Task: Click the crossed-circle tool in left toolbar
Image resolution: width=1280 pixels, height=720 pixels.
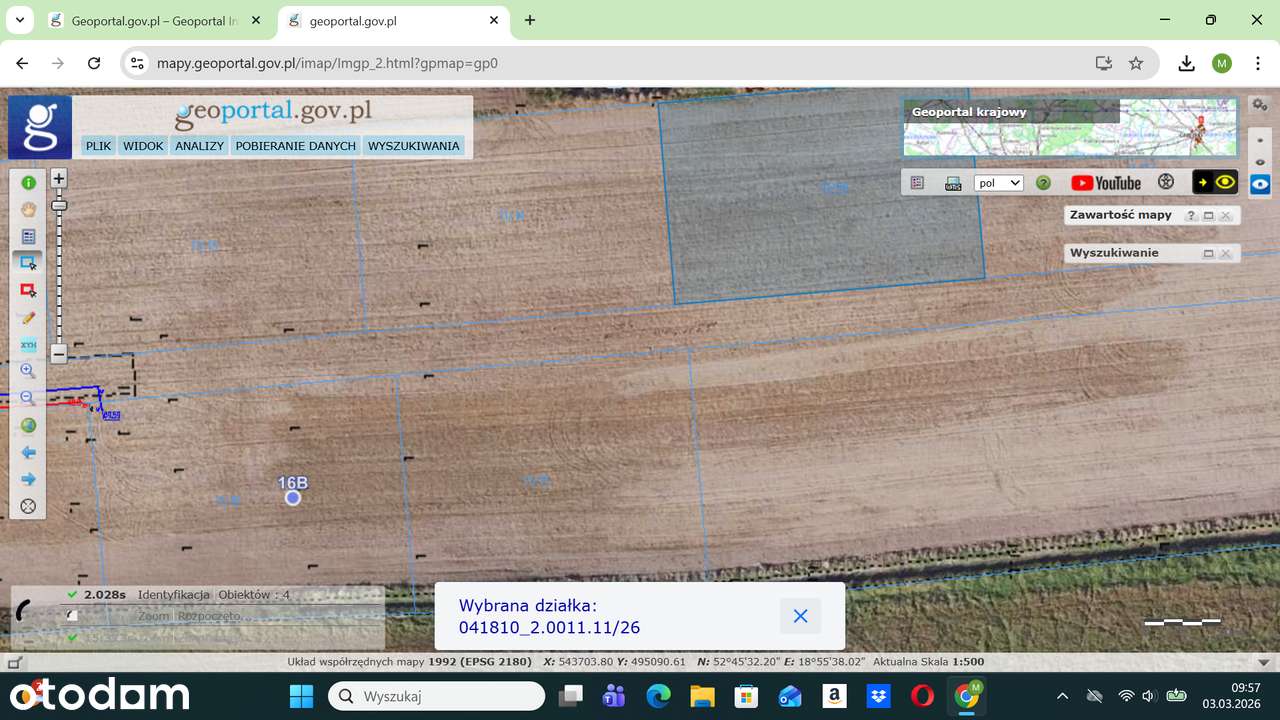Action: [x=28, y=506]
